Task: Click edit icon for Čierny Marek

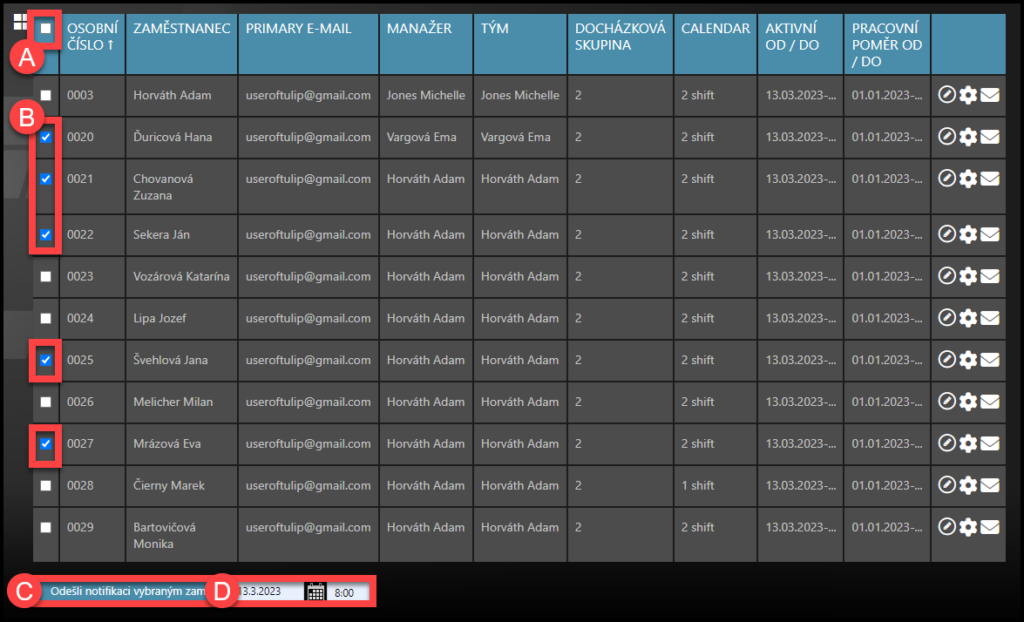Action: [946, 485]
